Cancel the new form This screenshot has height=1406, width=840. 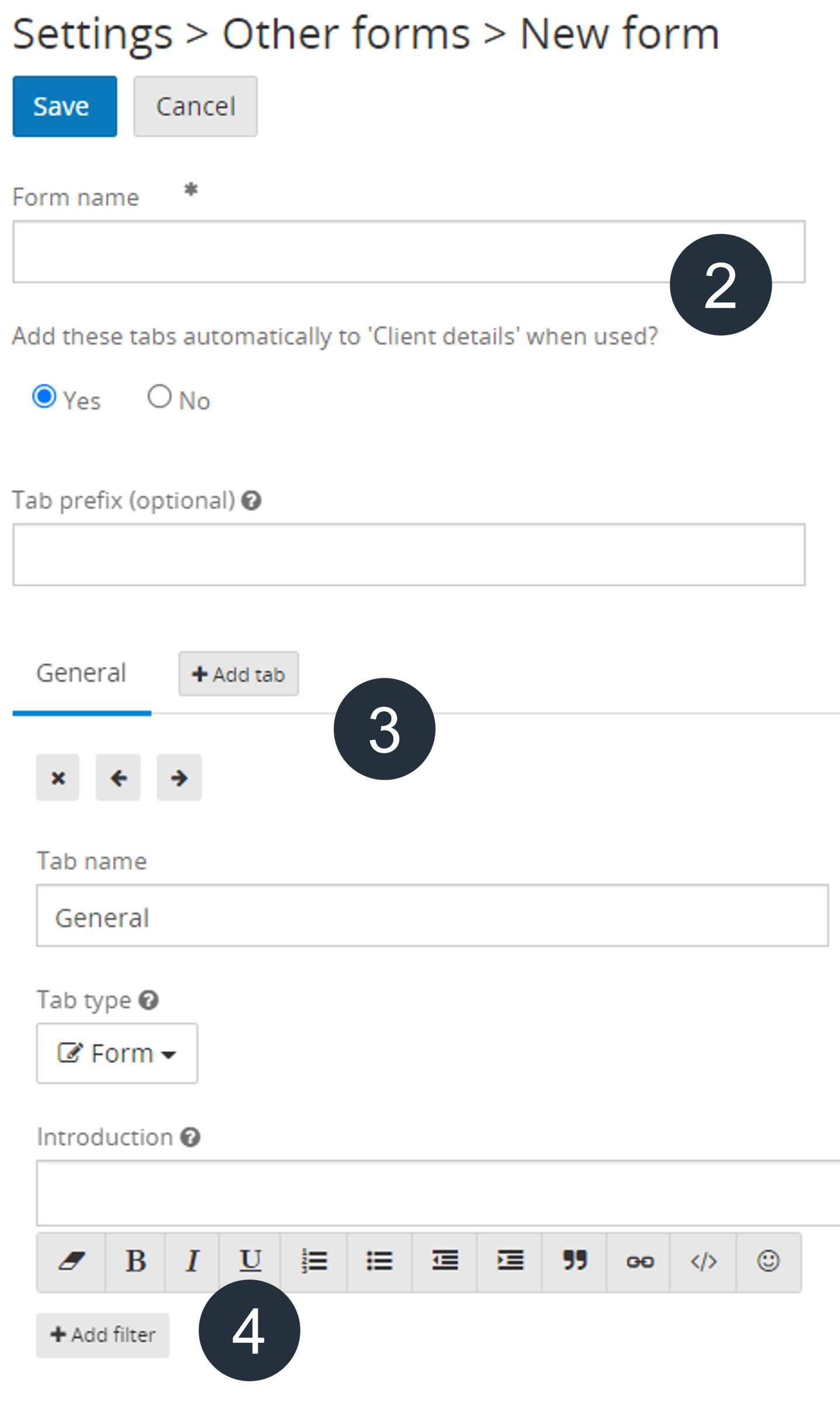point(195,106)
